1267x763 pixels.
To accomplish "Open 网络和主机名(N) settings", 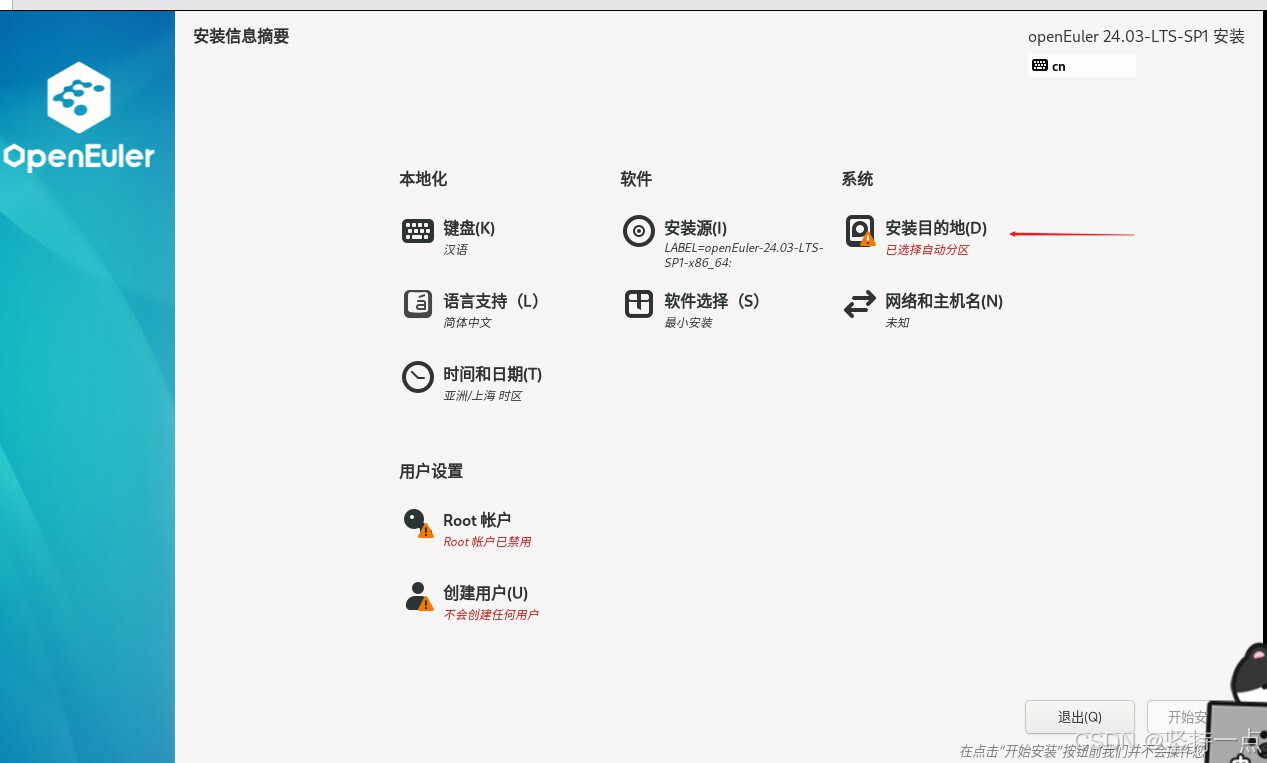I will click(944, 301).
